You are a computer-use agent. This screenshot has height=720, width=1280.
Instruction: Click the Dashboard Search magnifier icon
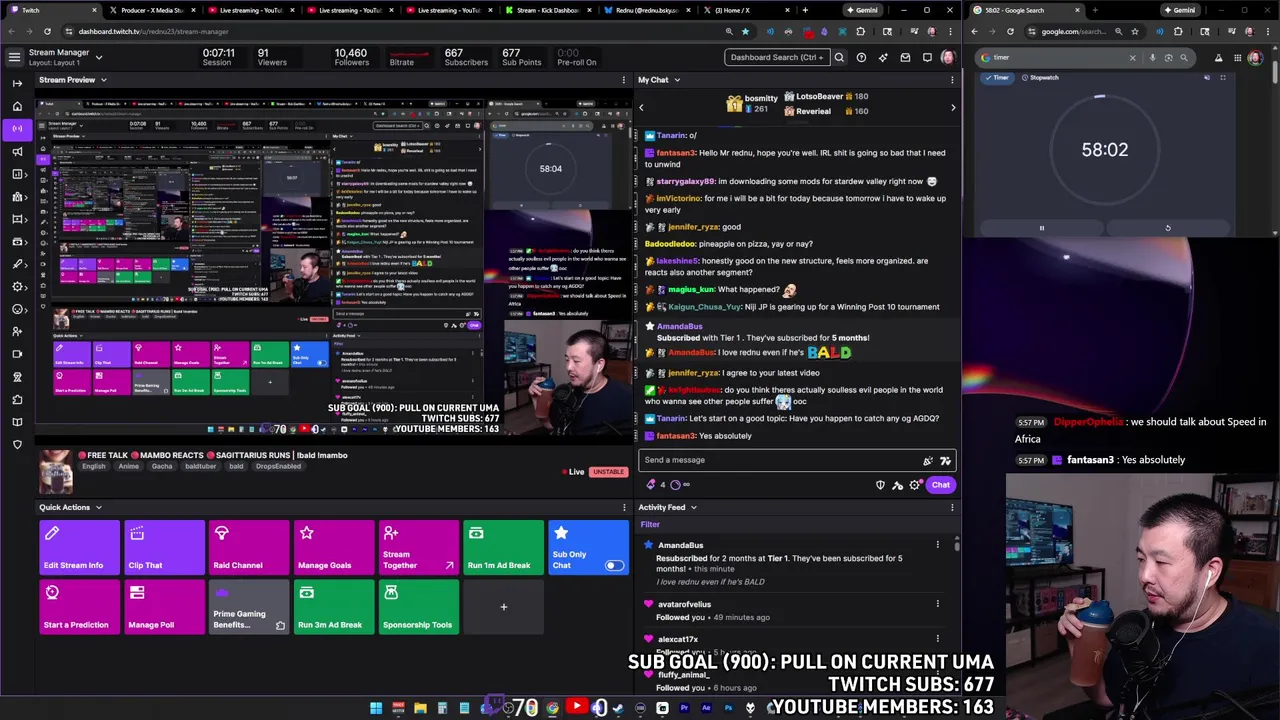pyautogui.click(x=839, y=57)
